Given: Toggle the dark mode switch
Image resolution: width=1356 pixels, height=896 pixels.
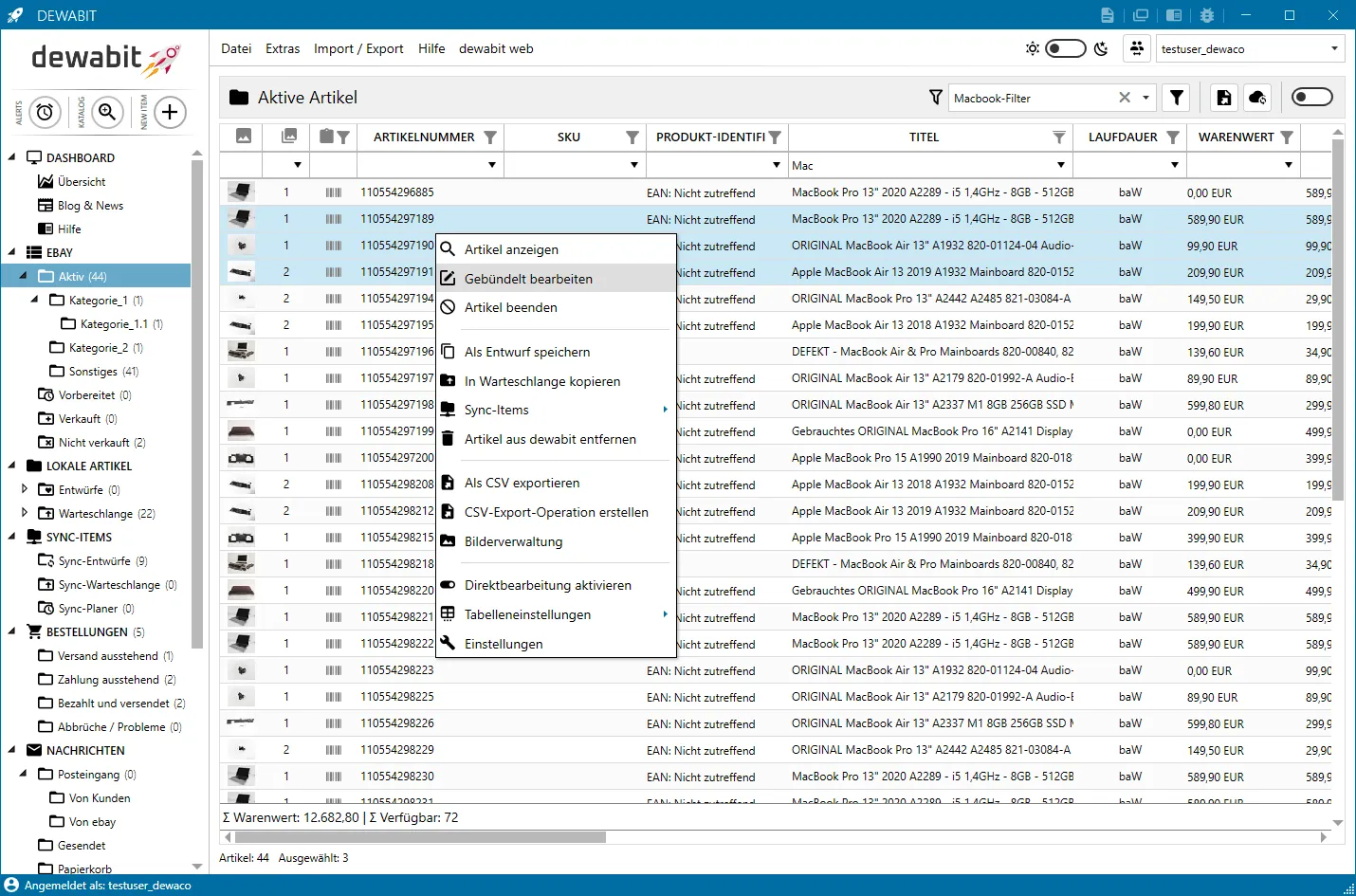Looking at the screenshot, I should pyautogui.click(x=1066, y=48).
